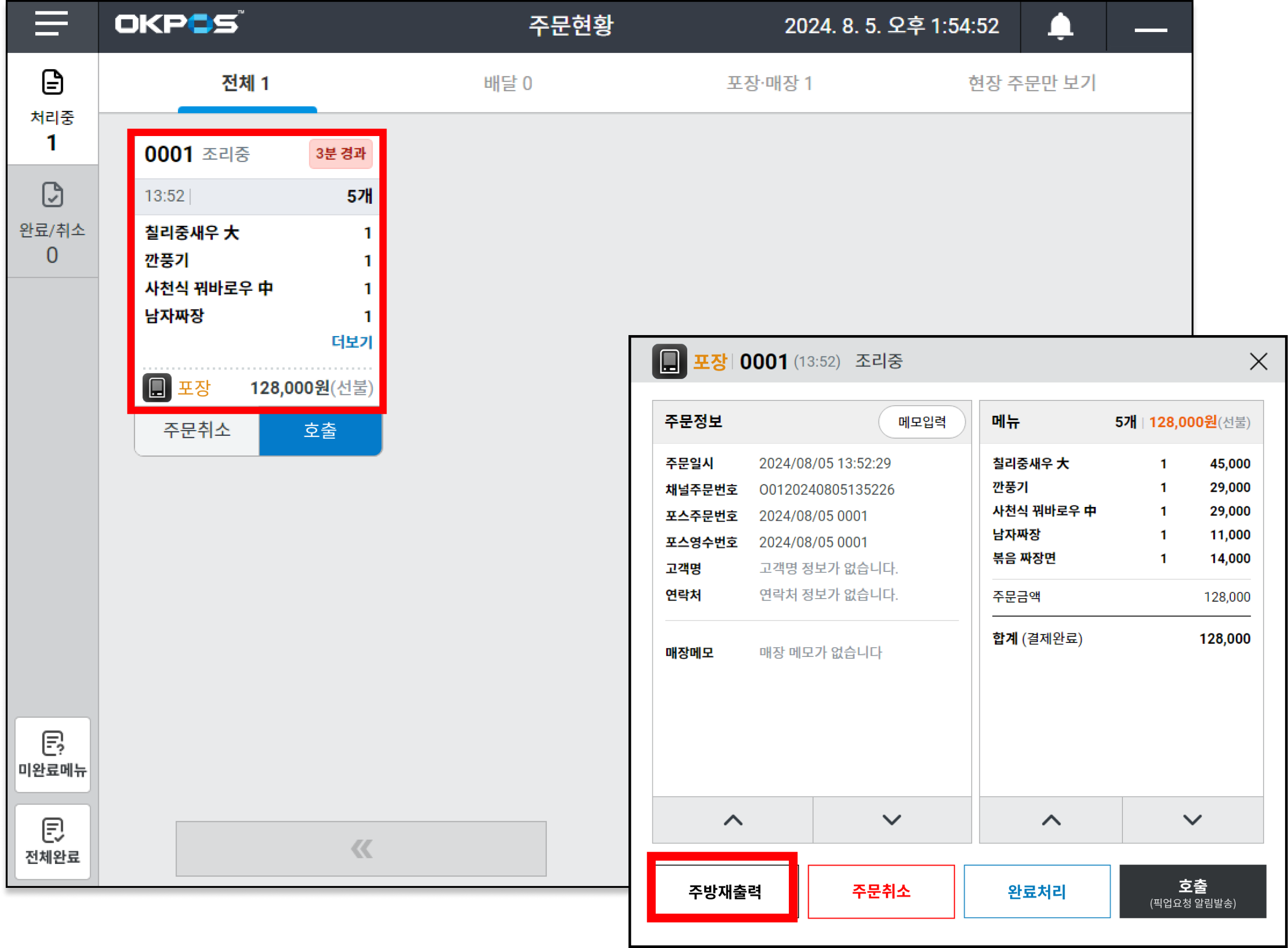
Task: Switch to 포장·매장 1 tab
Action: [769, 83]
